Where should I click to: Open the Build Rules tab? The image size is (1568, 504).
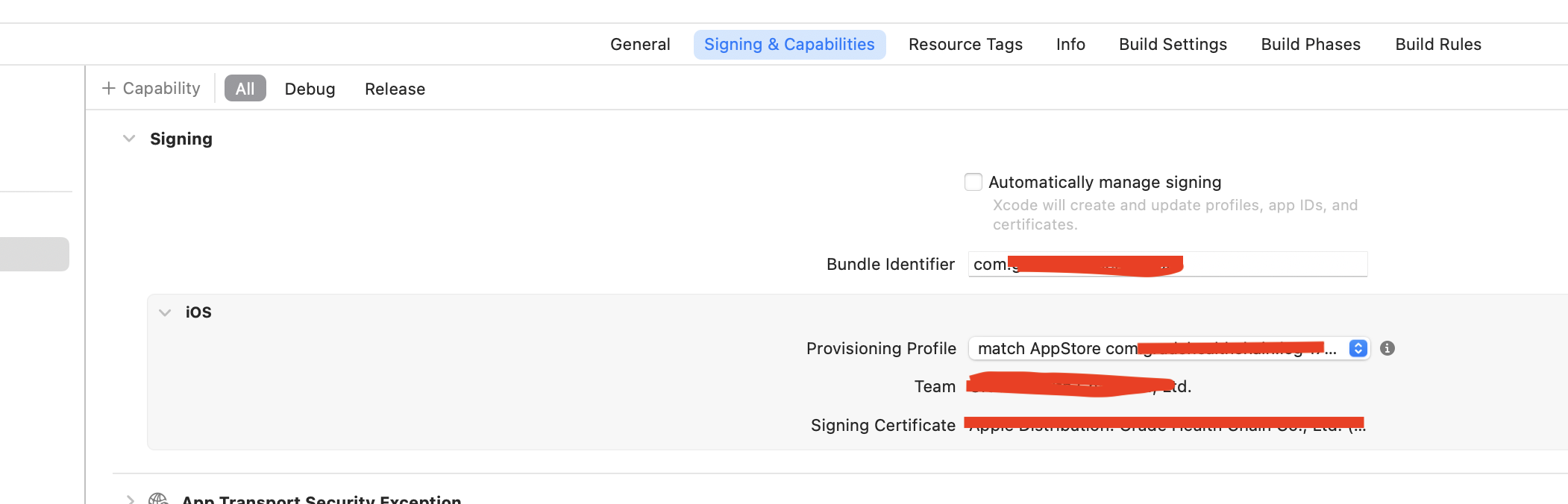pos(1438,45)
